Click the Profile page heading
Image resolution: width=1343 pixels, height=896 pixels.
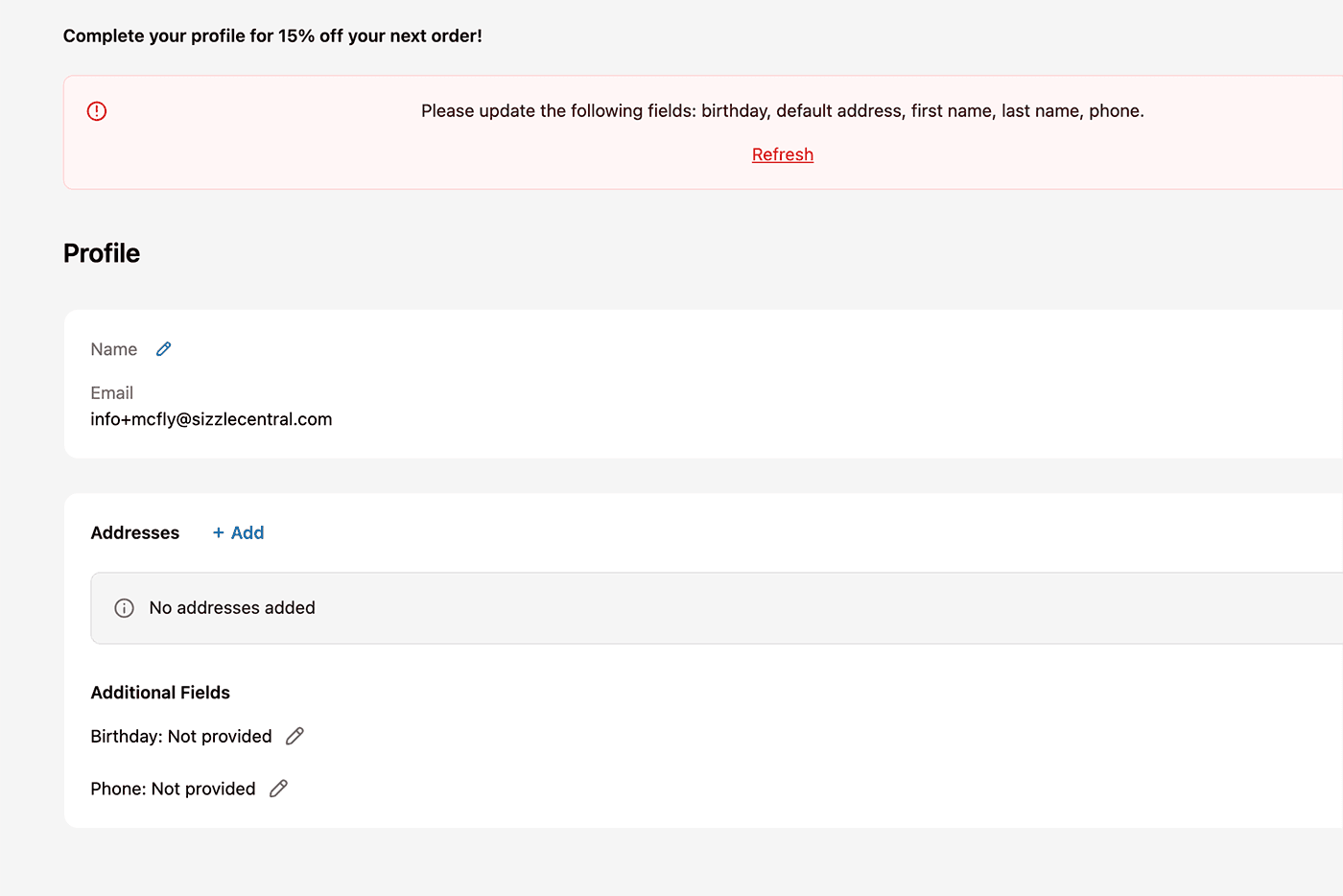click(102, 253)
